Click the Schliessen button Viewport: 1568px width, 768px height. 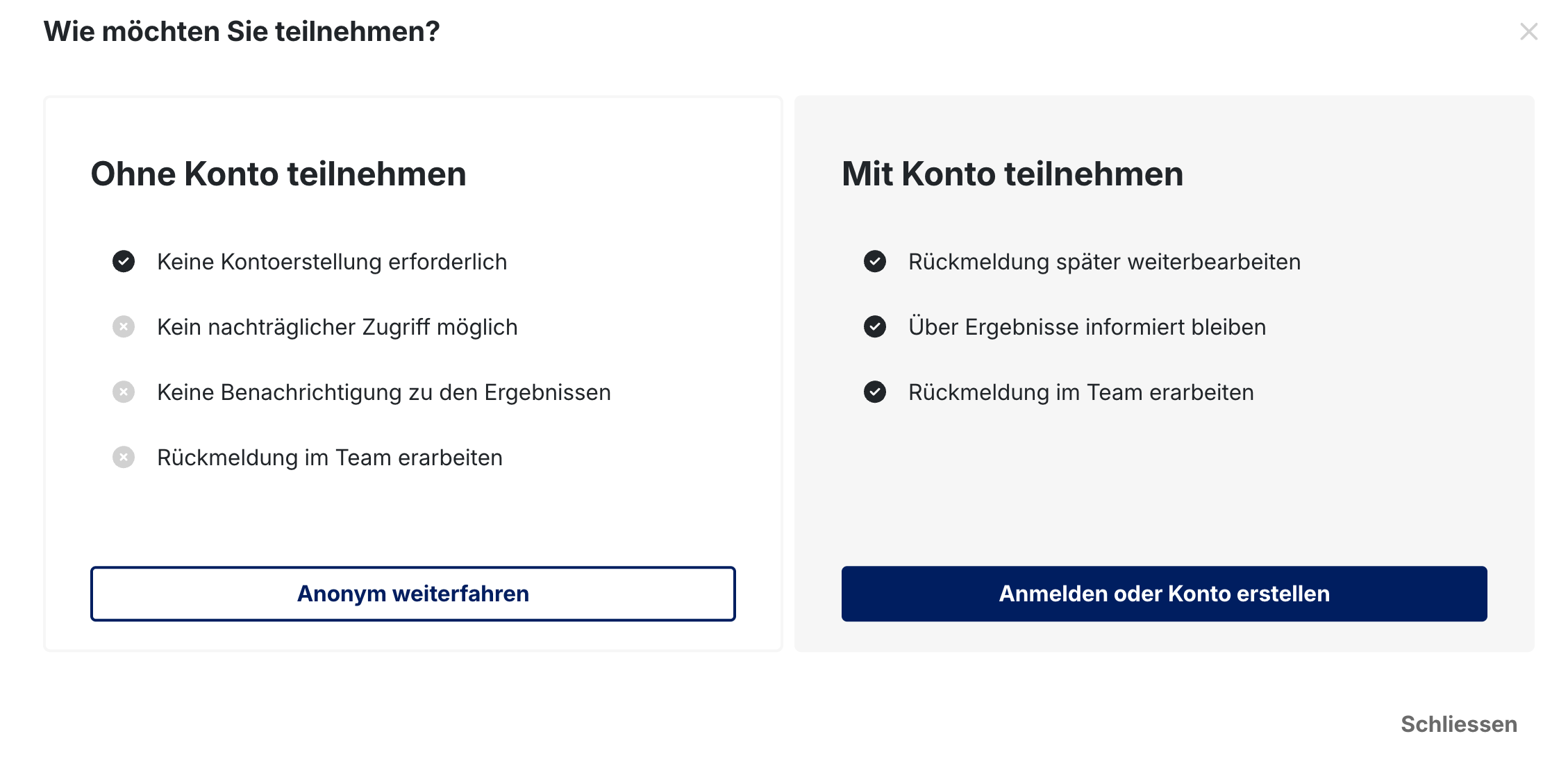coord(1458,724)
